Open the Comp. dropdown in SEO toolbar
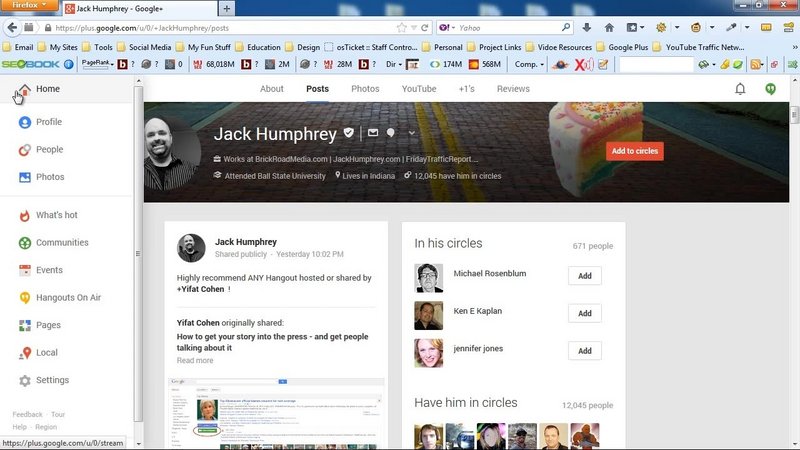This screenshot has height=450, width=800. [529, 64]
